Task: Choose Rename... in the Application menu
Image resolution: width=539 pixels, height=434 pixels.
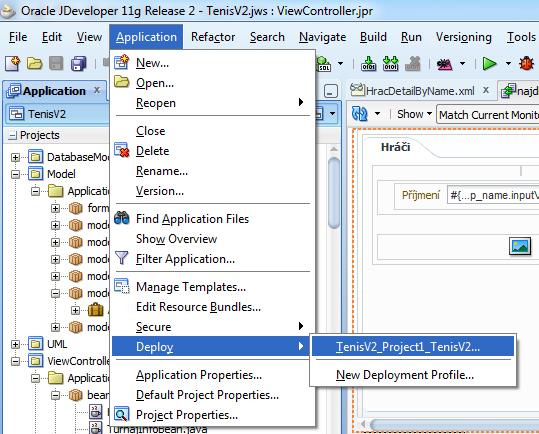Action: pos(212,171)
